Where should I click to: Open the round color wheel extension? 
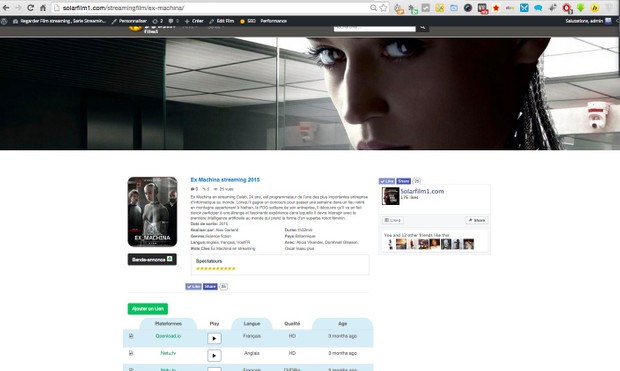(468, 8)
